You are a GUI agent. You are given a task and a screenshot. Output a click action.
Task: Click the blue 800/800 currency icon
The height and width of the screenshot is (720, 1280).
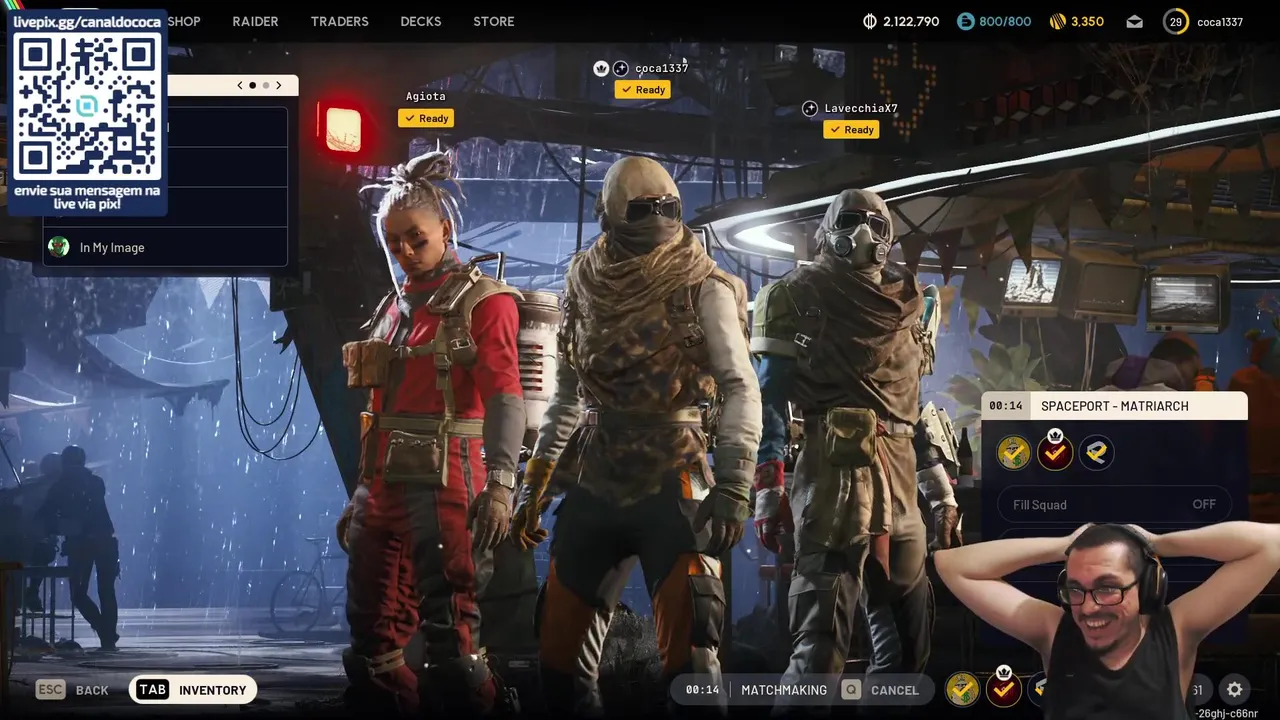coord(965,21)
